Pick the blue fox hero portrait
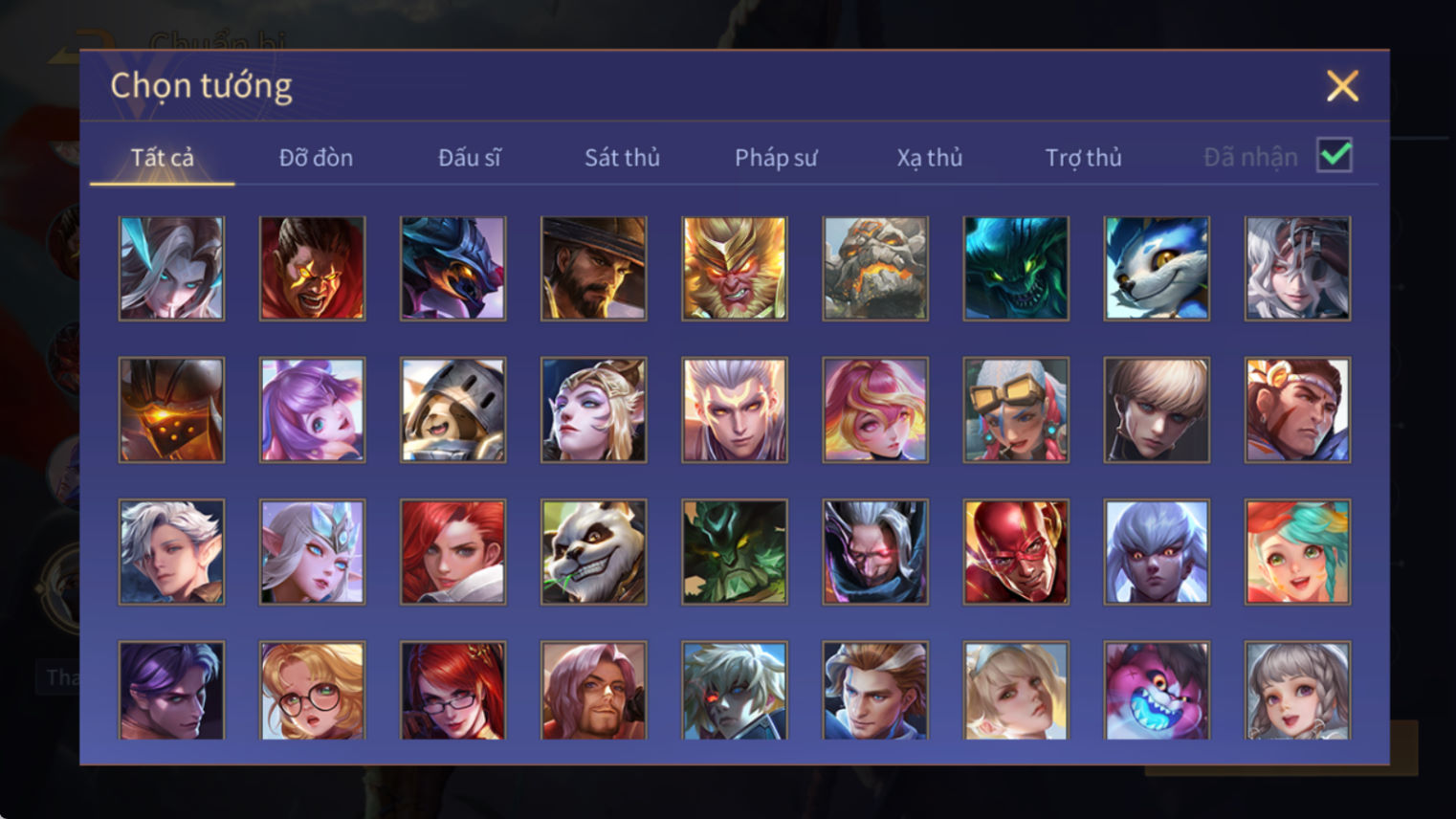This screenshot has width=1456, height=819. tap(1157, 268)
